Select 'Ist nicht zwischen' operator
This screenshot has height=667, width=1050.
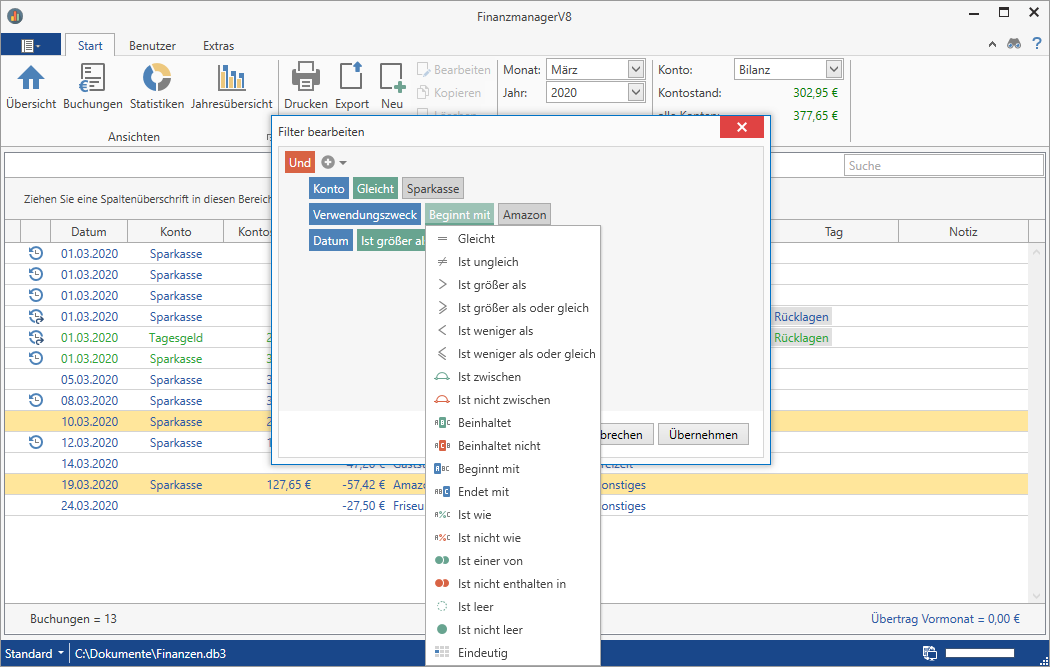click(513, 400)
